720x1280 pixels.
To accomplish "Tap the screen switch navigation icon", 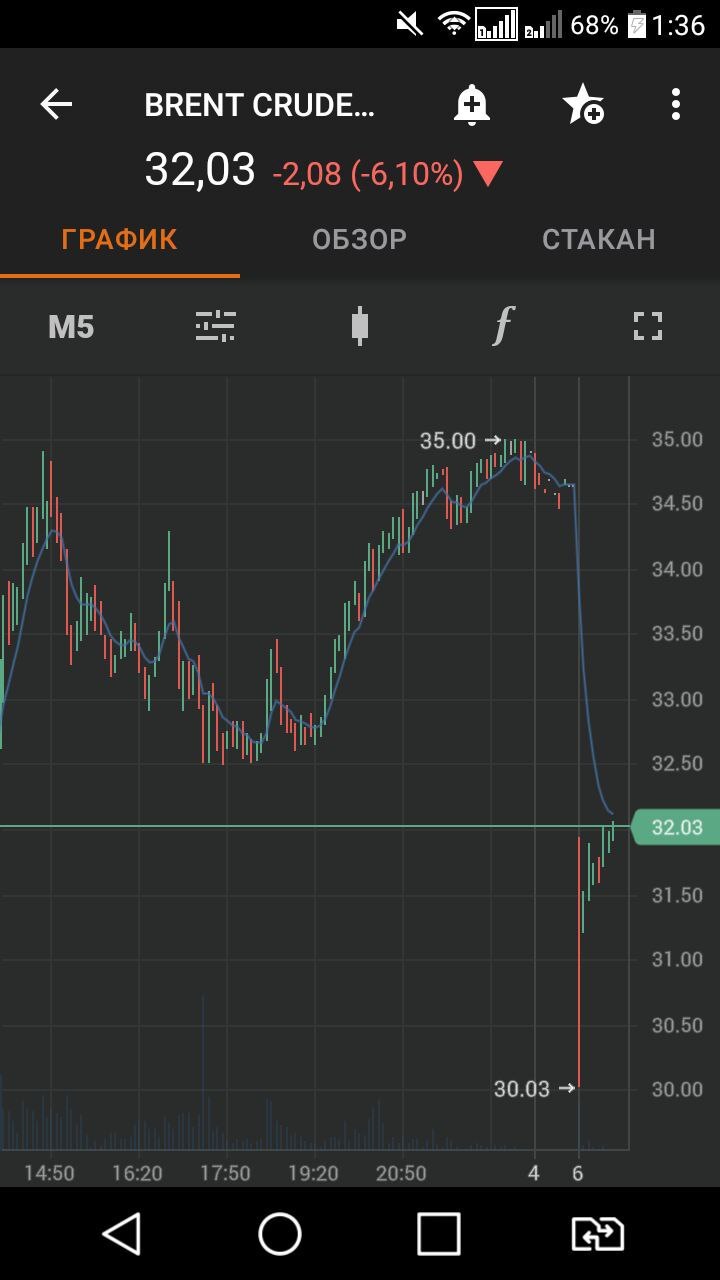I will 597,1234.
